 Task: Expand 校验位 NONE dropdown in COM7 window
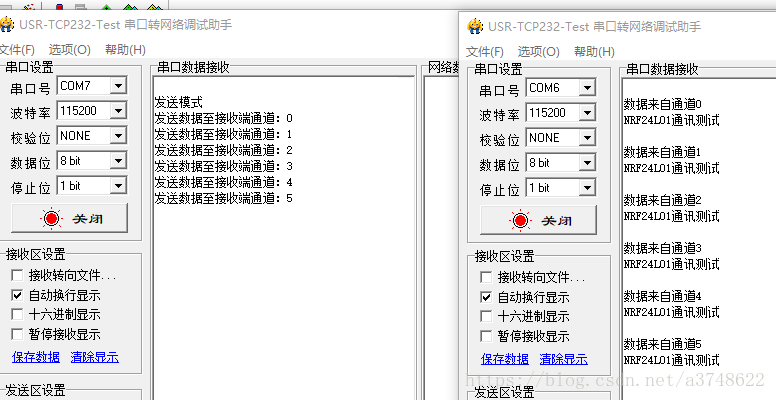pos(118,136)
